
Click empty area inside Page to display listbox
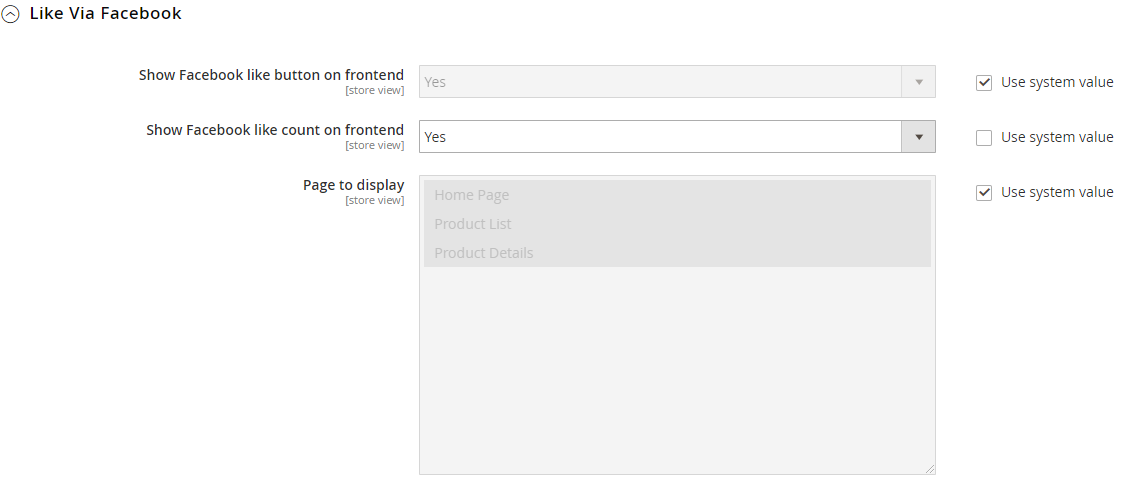pyautogui.click(x=676, y=370)
